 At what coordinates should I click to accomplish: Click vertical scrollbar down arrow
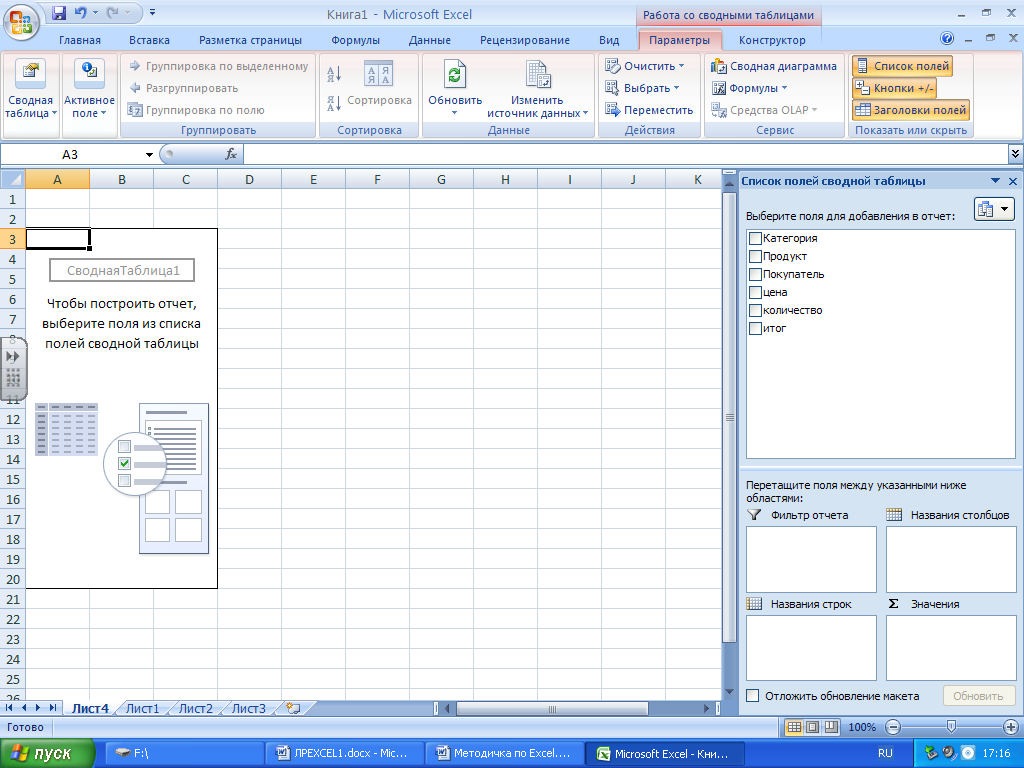point(729,692)
